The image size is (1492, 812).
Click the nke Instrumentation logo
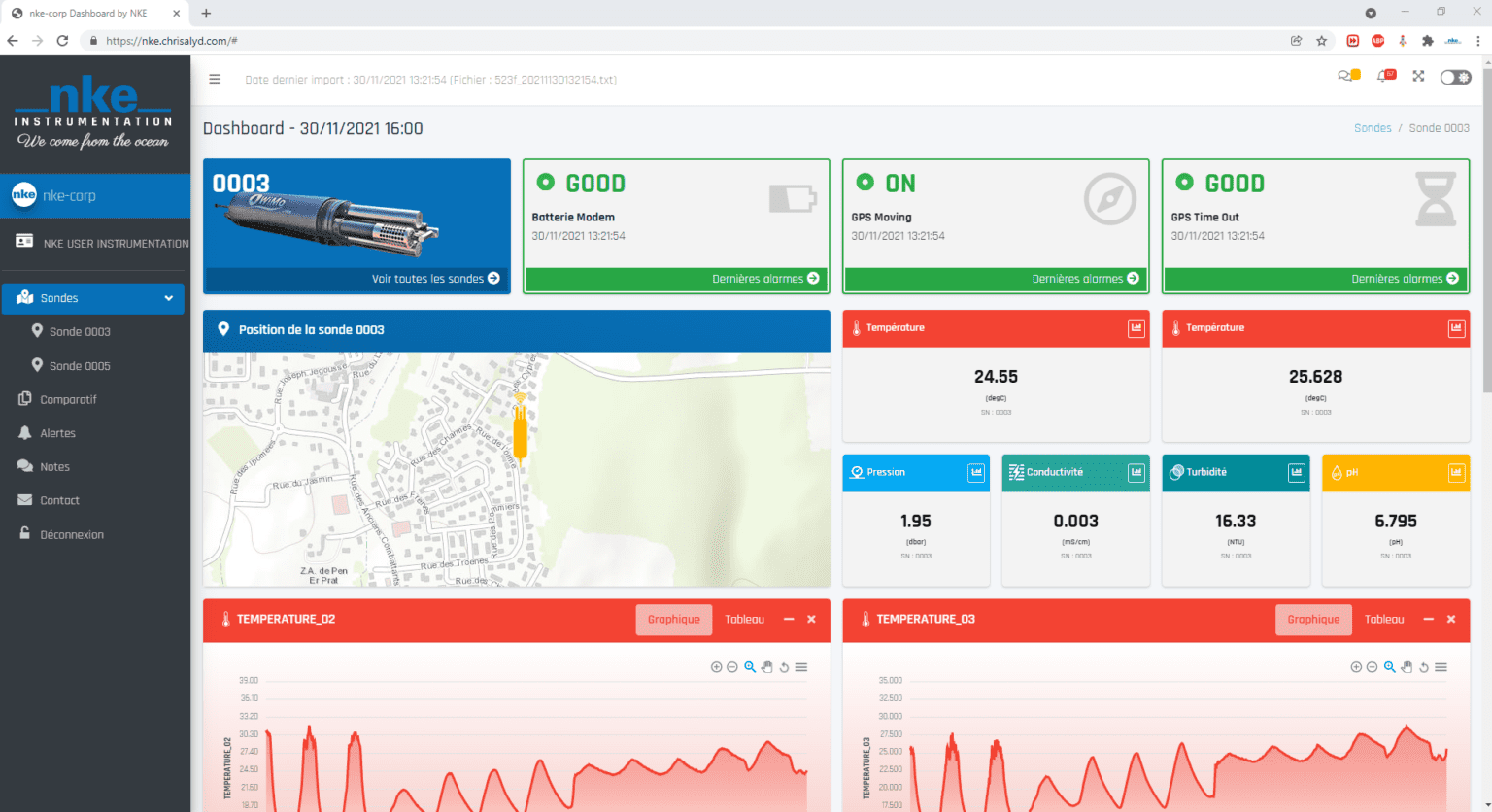coord(93,114)
